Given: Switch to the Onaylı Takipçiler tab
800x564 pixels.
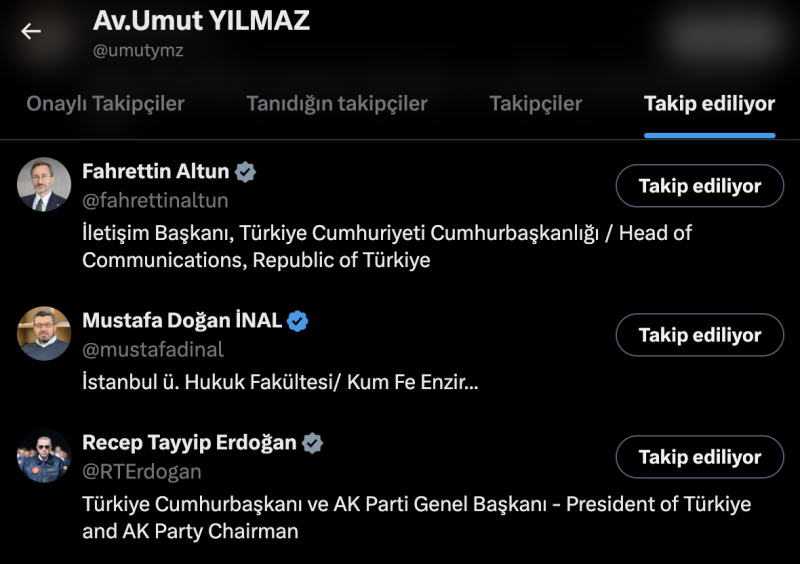Looking at the screenshot, I should 105,104.
